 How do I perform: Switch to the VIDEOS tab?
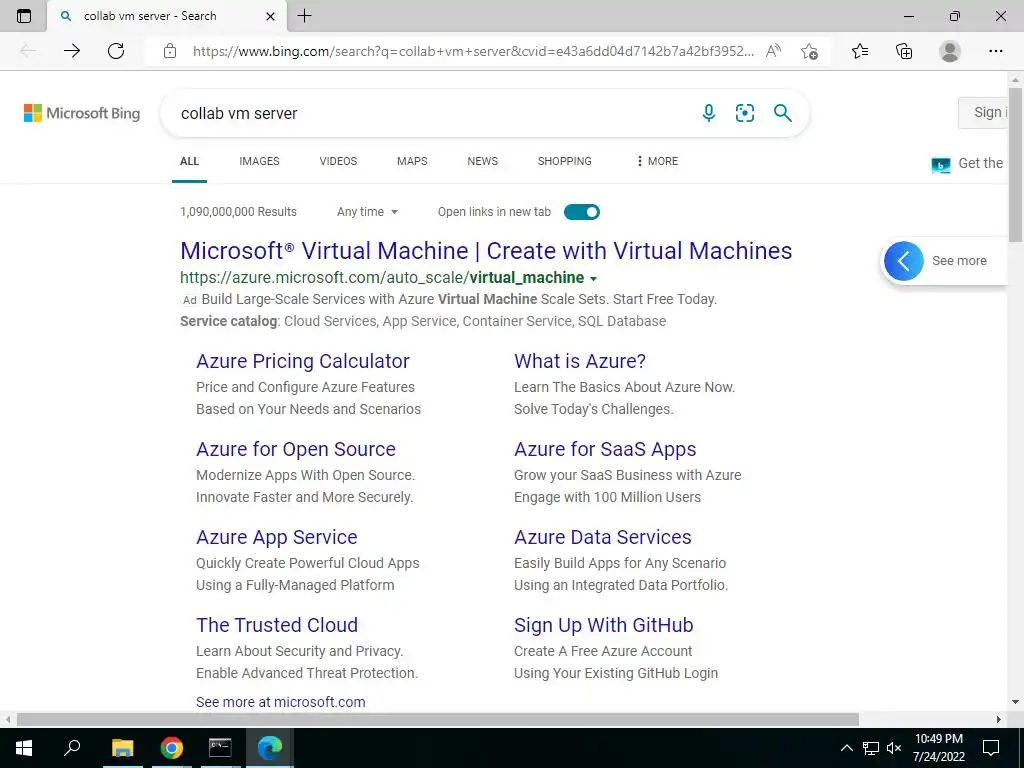click(x=338, y=161)
